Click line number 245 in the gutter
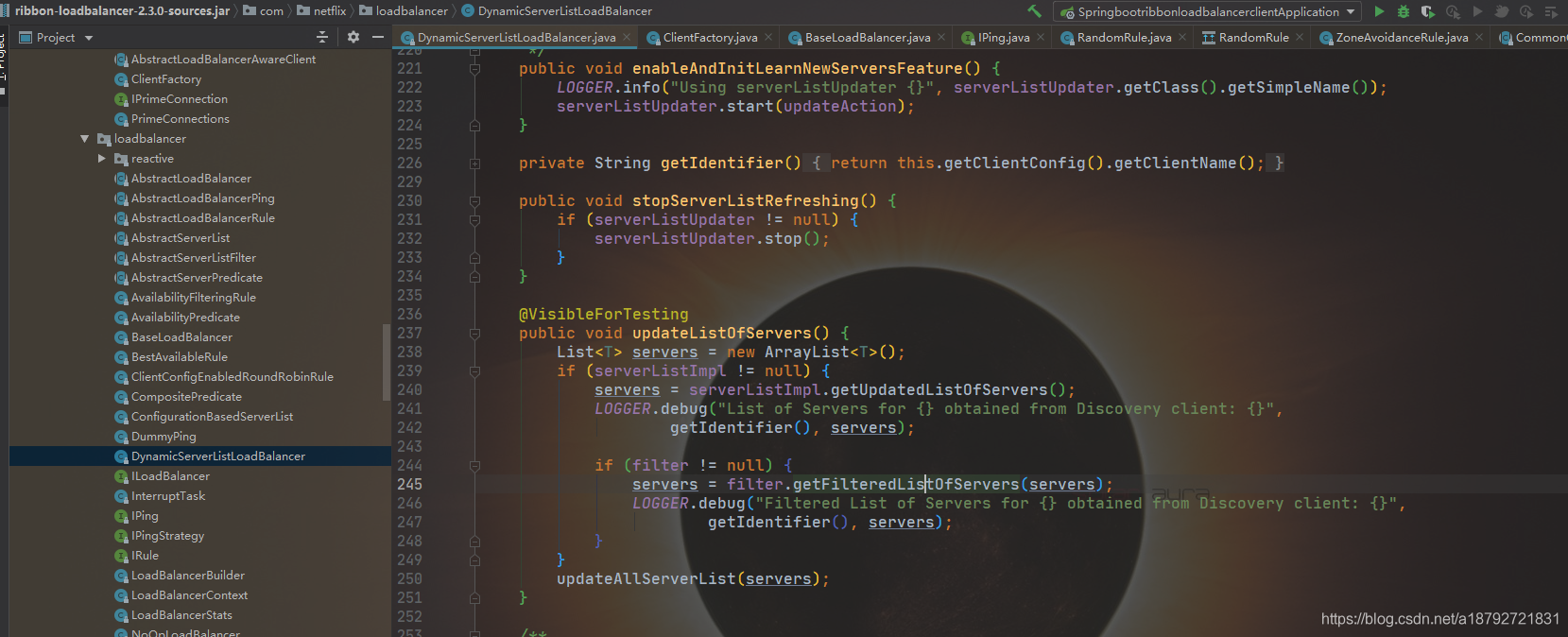1568x637 pixels. tap(410, 485)
